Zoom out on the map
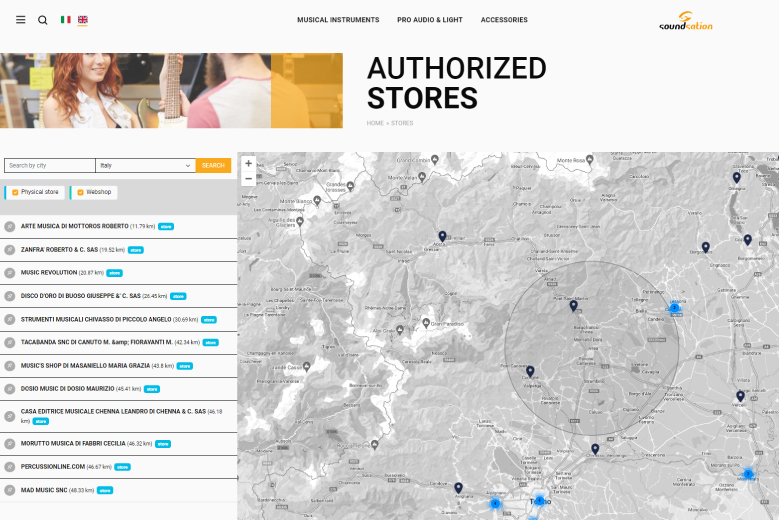 (248, 178)
